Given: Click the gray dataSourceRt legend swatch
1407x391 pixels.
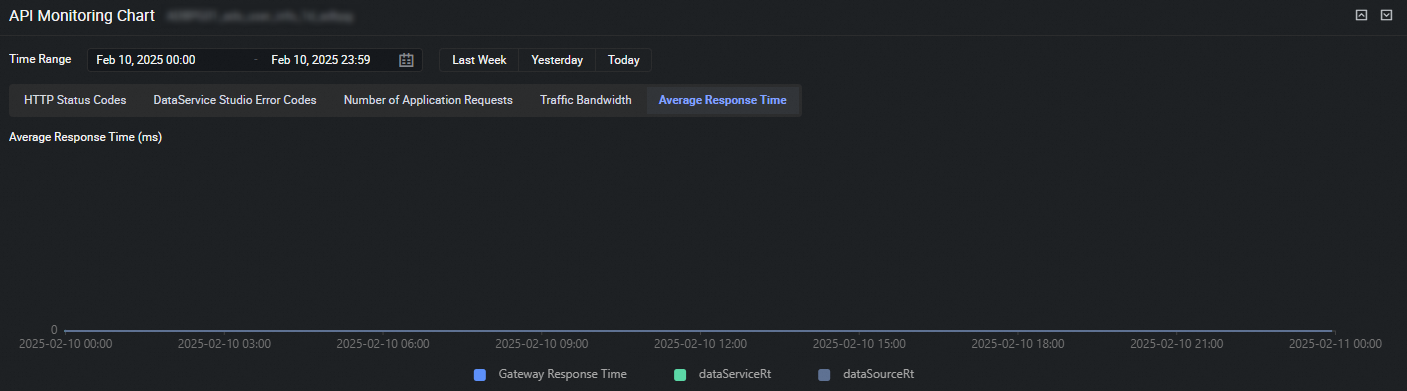Looking at the screenshot, I should click(x=824, y=374).
